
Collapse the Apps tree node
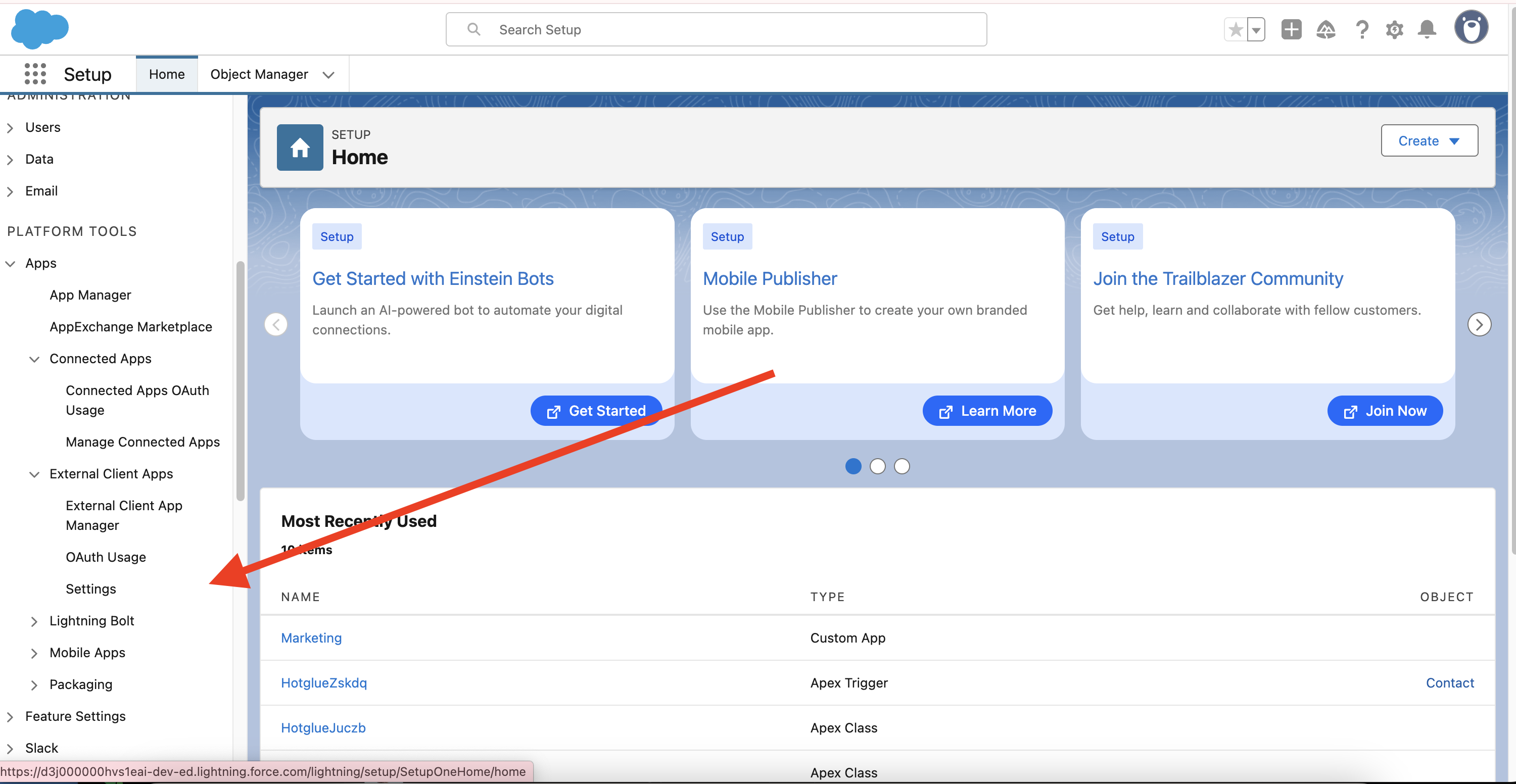pos(10,264)
